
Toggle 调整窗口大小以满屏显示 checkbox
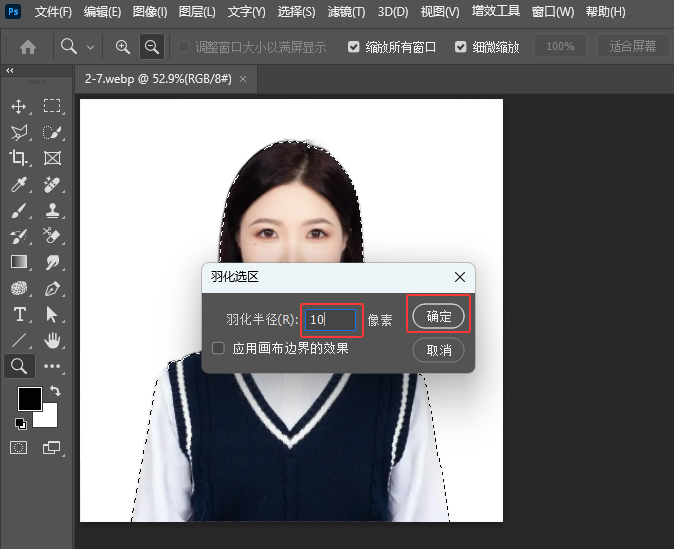tap(184, 46)
